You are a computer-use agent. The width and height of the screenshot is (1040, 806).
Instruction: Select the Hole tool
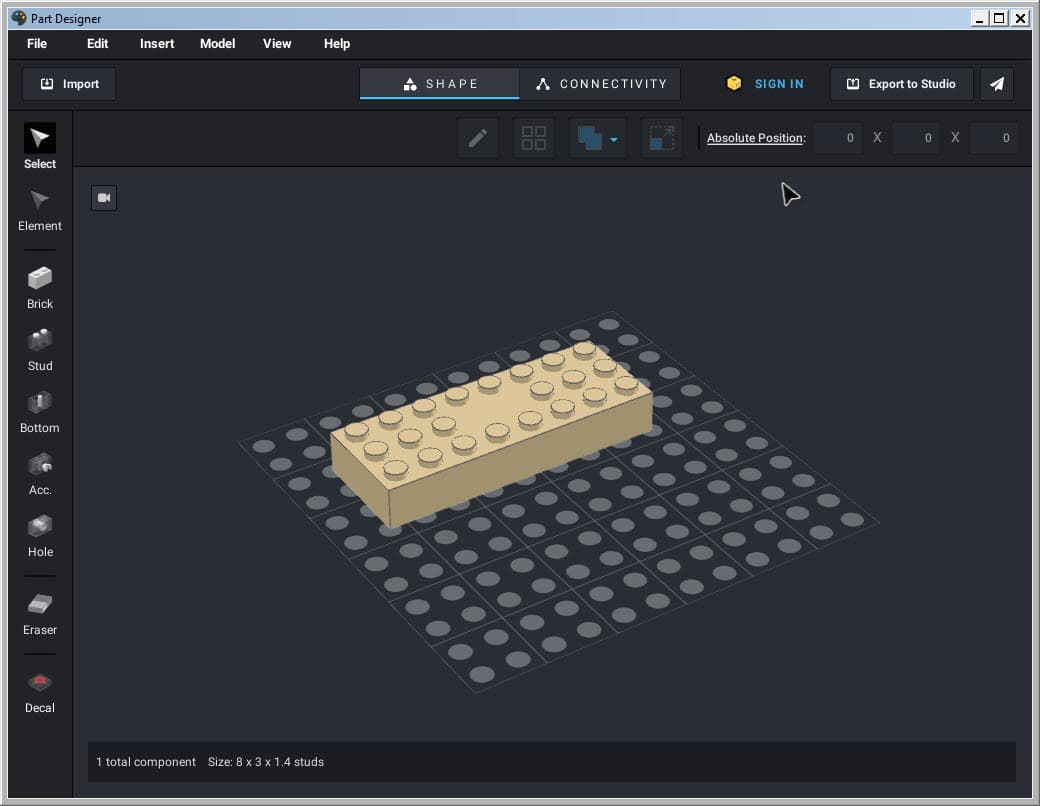point(40,536)
